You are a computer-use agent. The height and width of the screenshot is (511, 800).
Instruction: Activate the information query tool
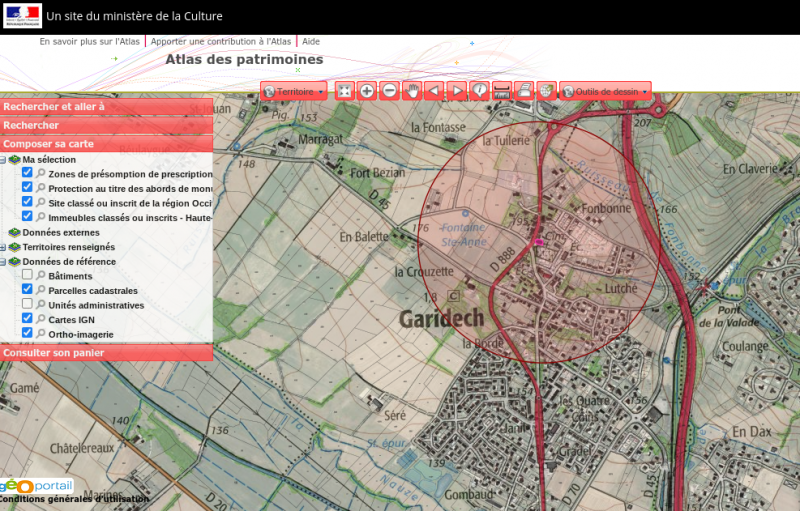coord(480,91)
